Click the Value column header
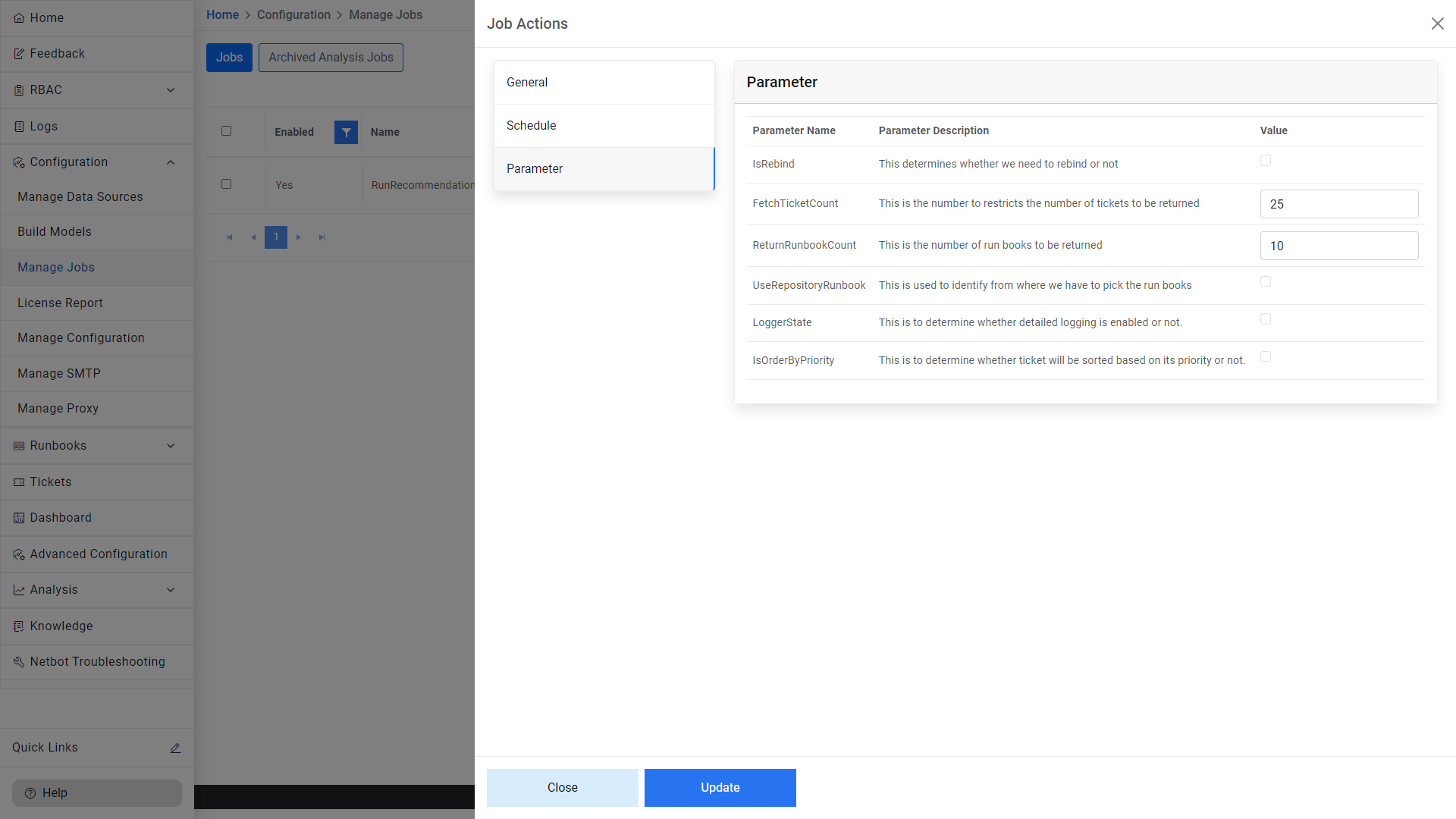Viewport: 1456px width, 819px height. (x=1274, y=130)
